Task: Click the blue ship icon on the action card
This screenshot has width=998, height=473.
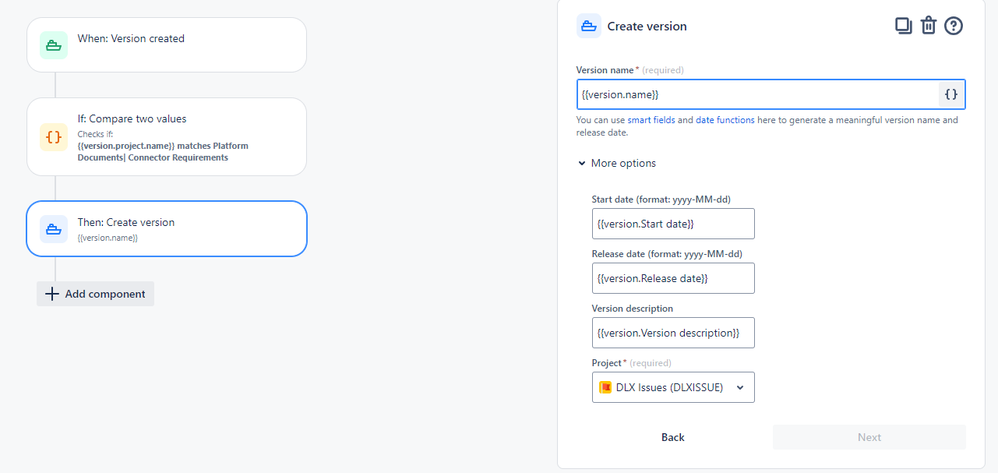Action: (x=53, y=229)
